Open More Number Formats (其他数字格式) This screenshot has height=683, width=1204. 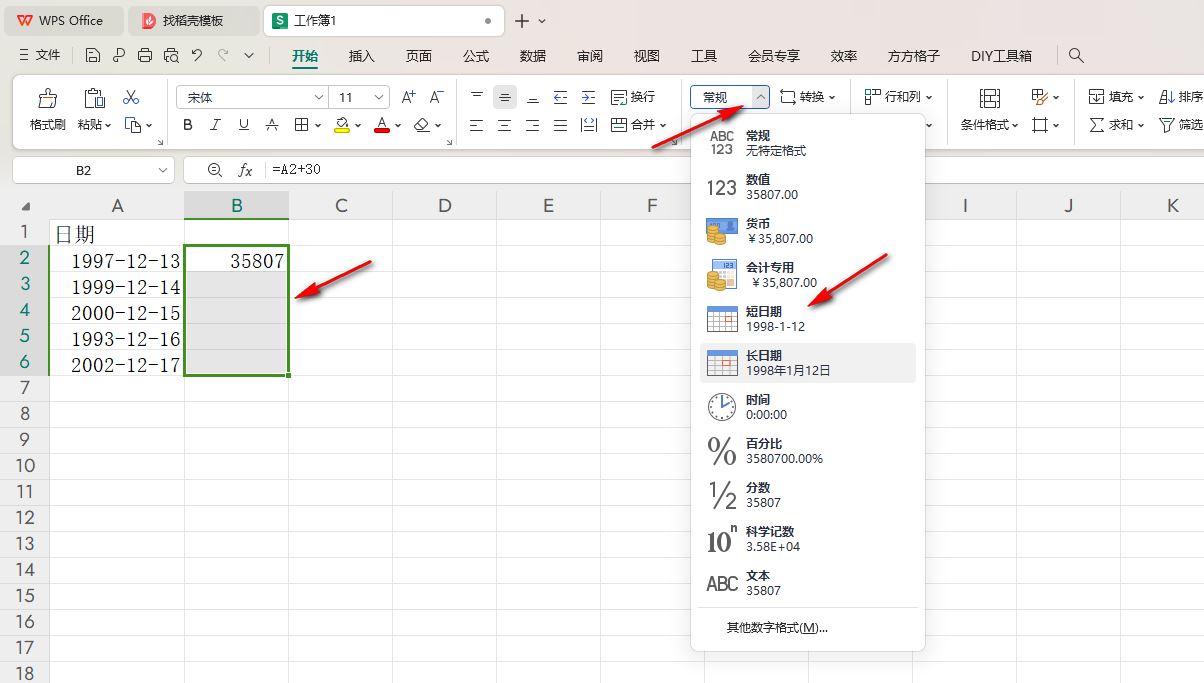(777, 628)
